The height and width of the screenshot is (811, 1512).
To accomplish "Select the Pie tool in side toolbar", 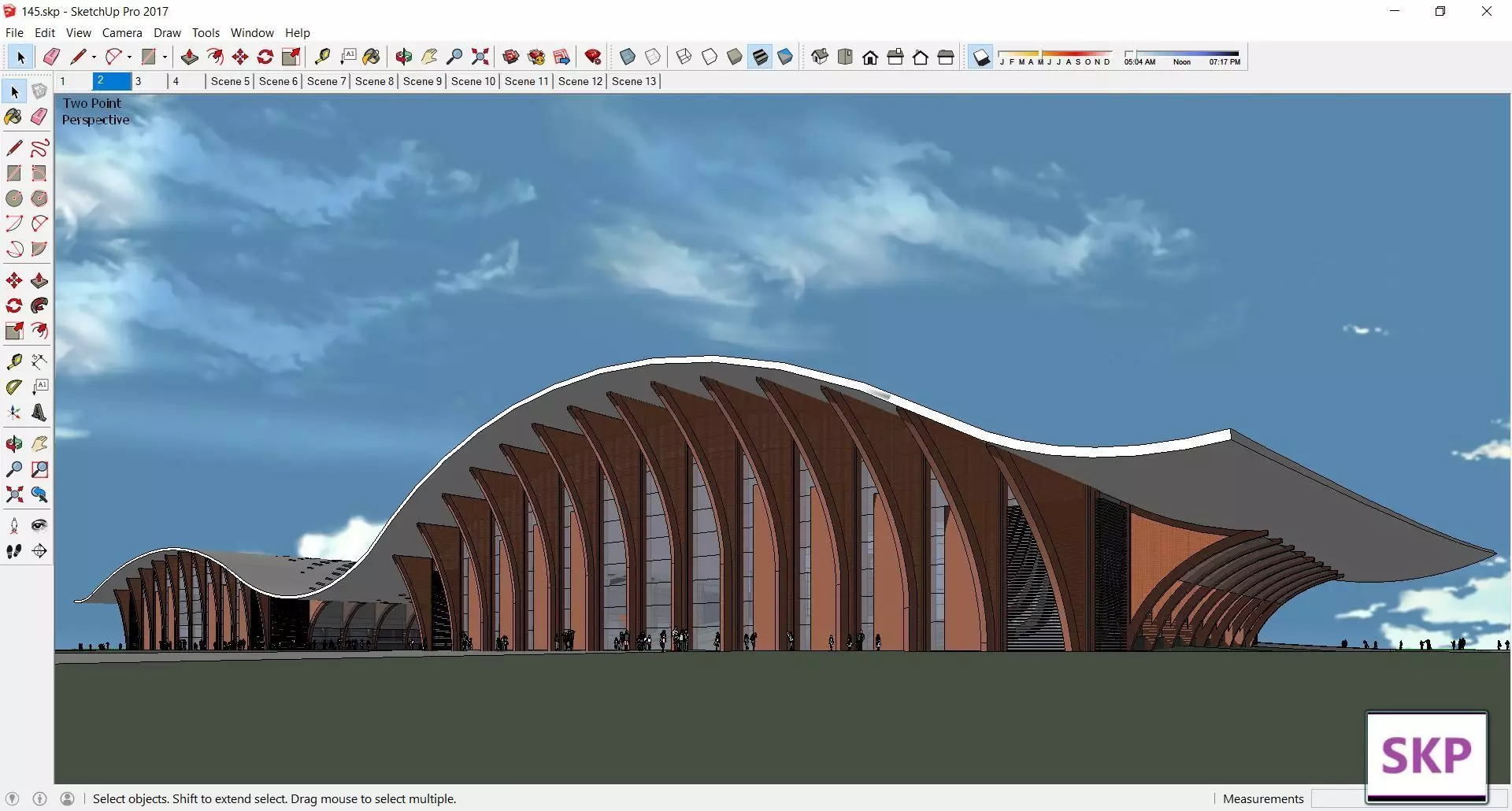I will (39, 249).
